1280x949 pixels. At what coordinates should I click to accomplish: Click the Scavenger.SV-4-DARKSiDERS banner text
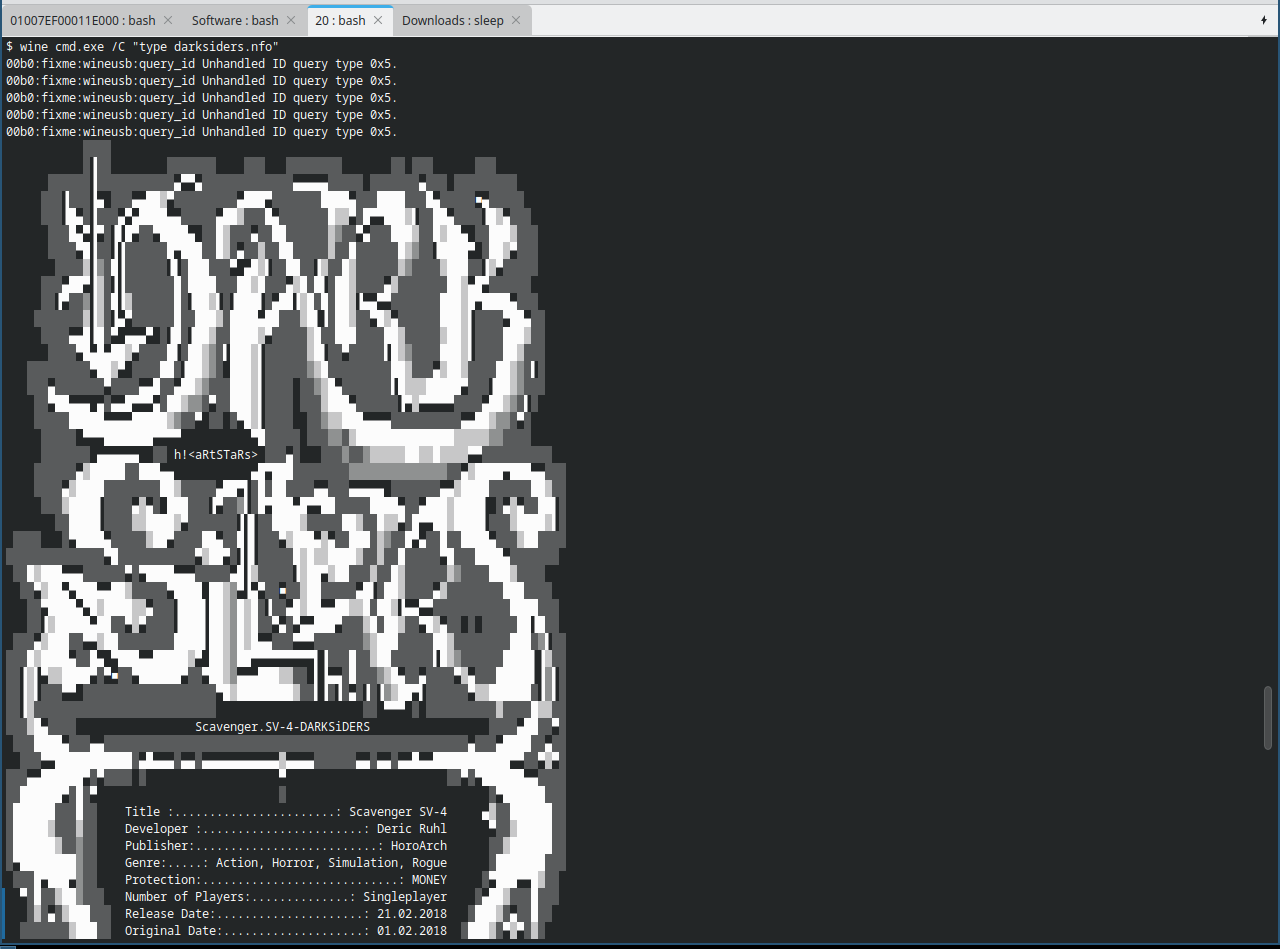click(x=282, y=726)
